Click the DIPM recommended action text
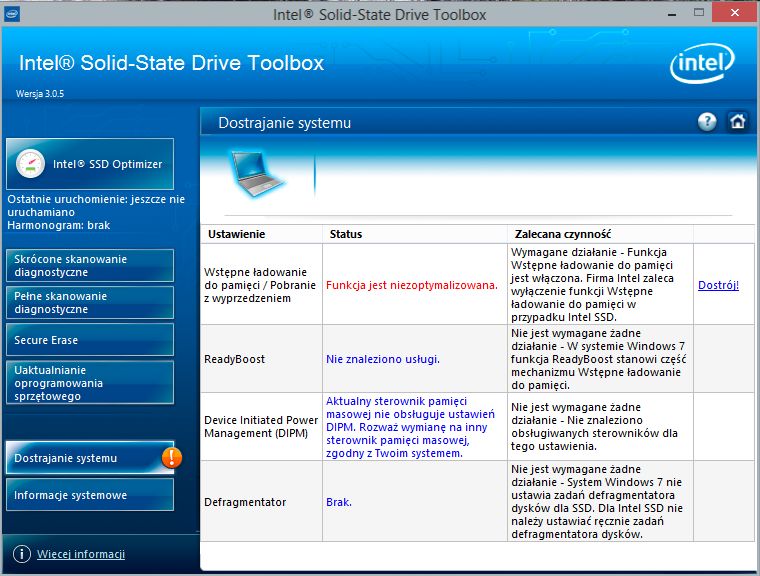 click(594, 427)
